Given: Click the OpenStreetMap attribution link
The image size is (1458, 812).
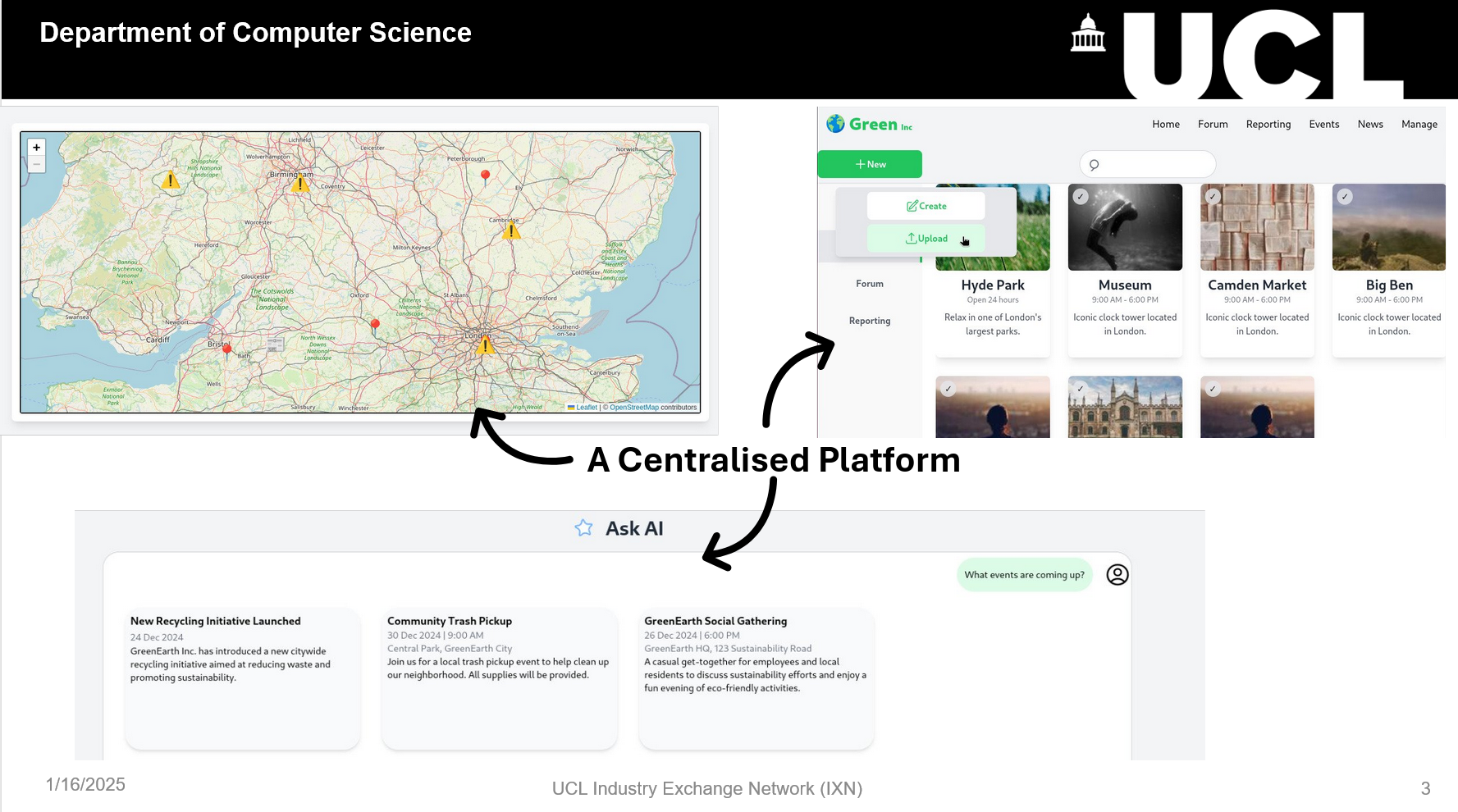Looking at the screenshot, I should pos(633,408).
